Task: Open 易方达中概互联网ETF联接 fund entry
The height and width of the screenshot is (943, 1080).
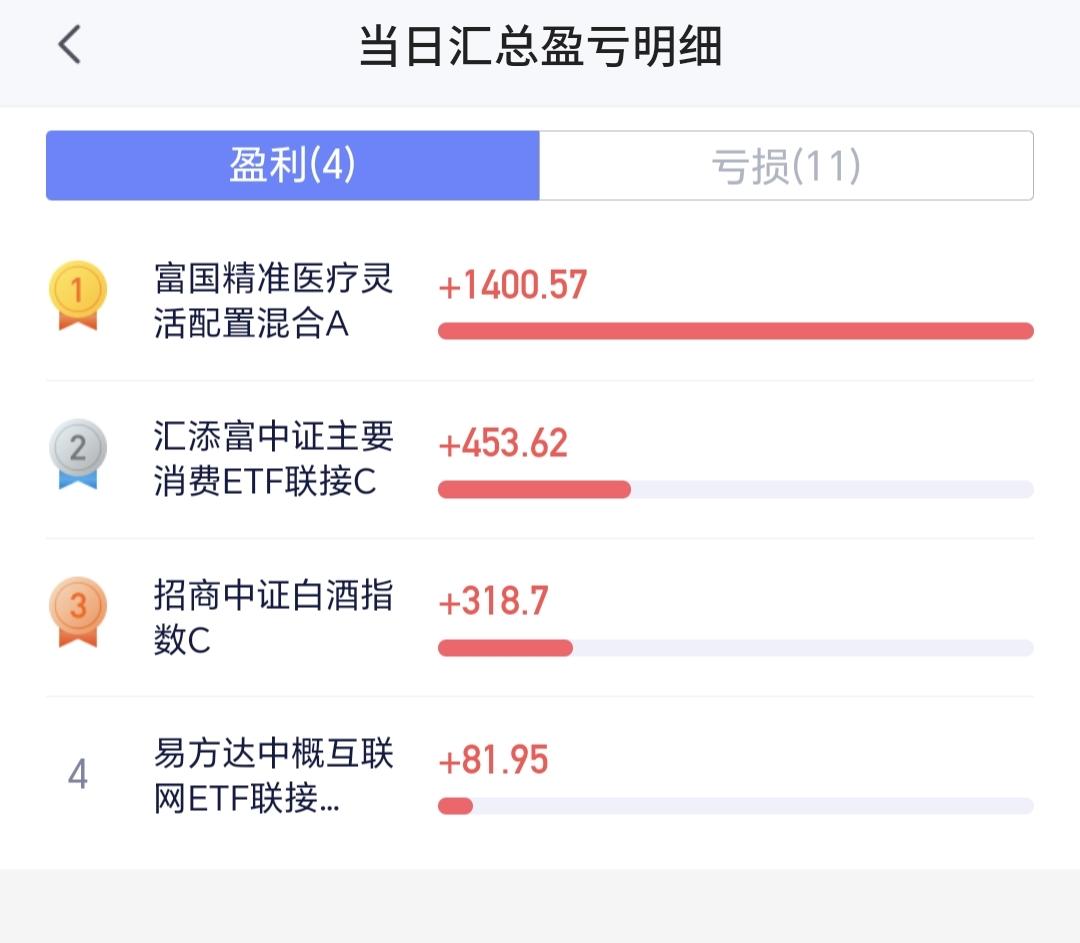Action: (x=273, y=776)
